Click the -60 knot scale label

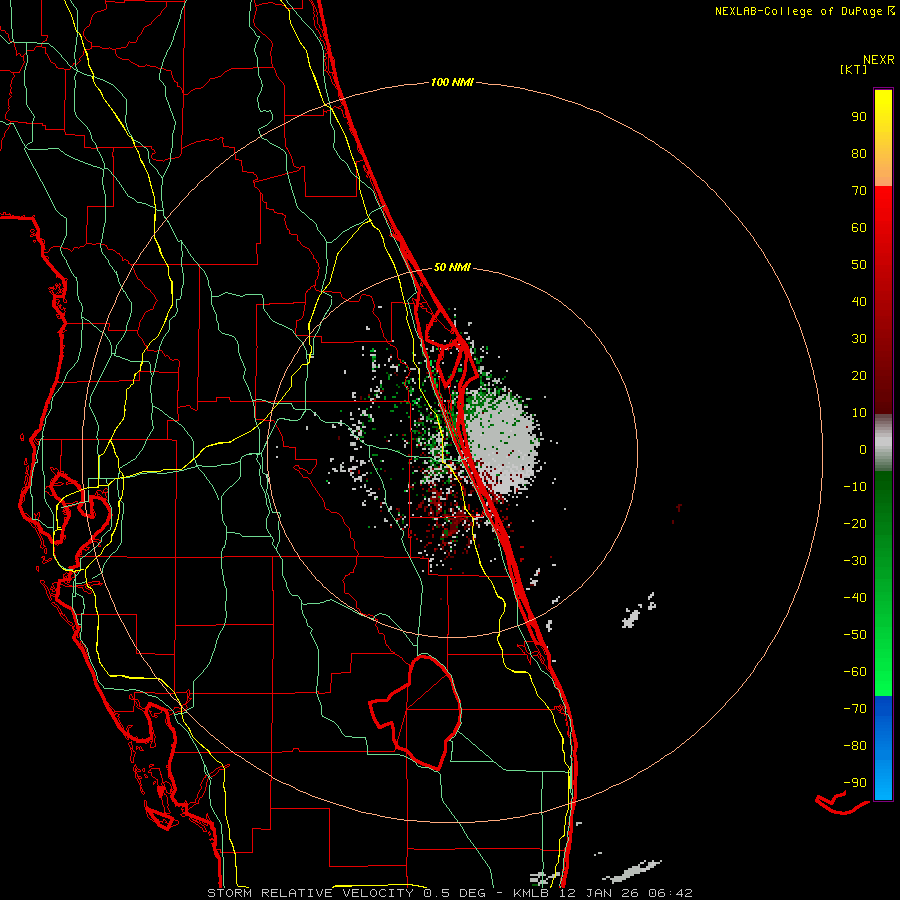point(855,672)
